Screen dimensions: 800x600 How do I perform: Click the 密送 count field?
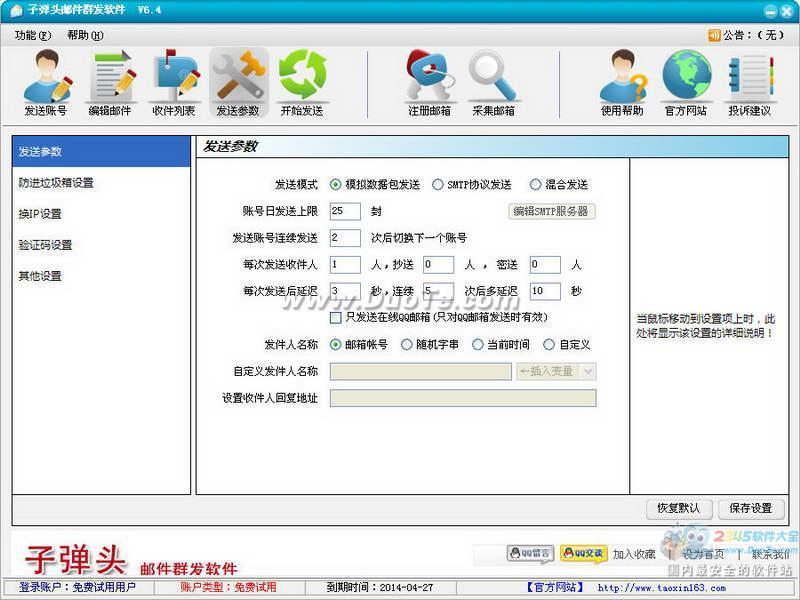(x=545, y=264)
